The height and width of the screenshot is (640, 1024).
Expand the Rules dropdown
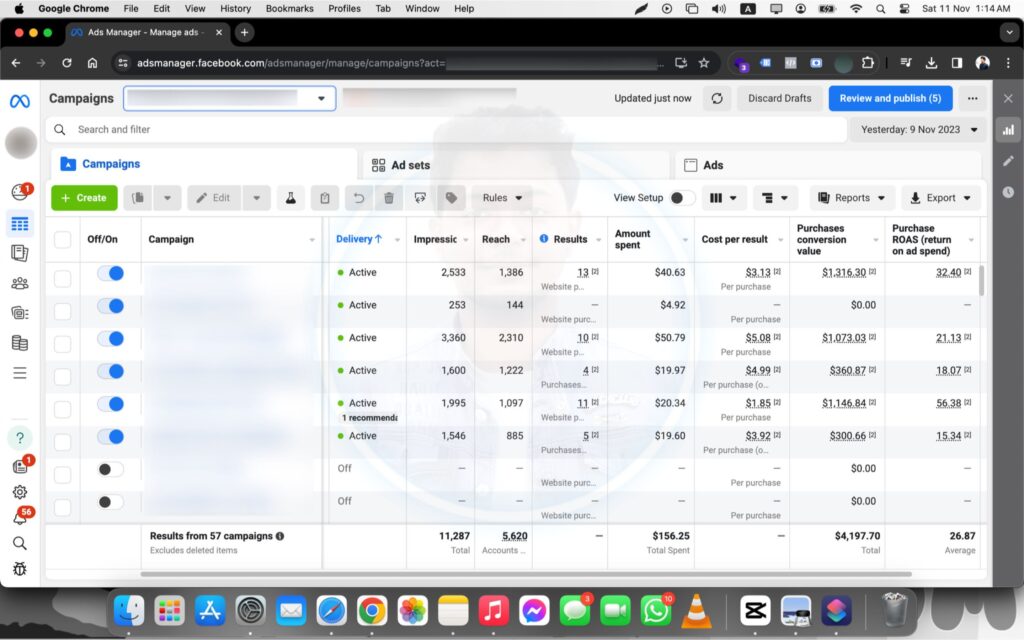[x=502, y=198]
